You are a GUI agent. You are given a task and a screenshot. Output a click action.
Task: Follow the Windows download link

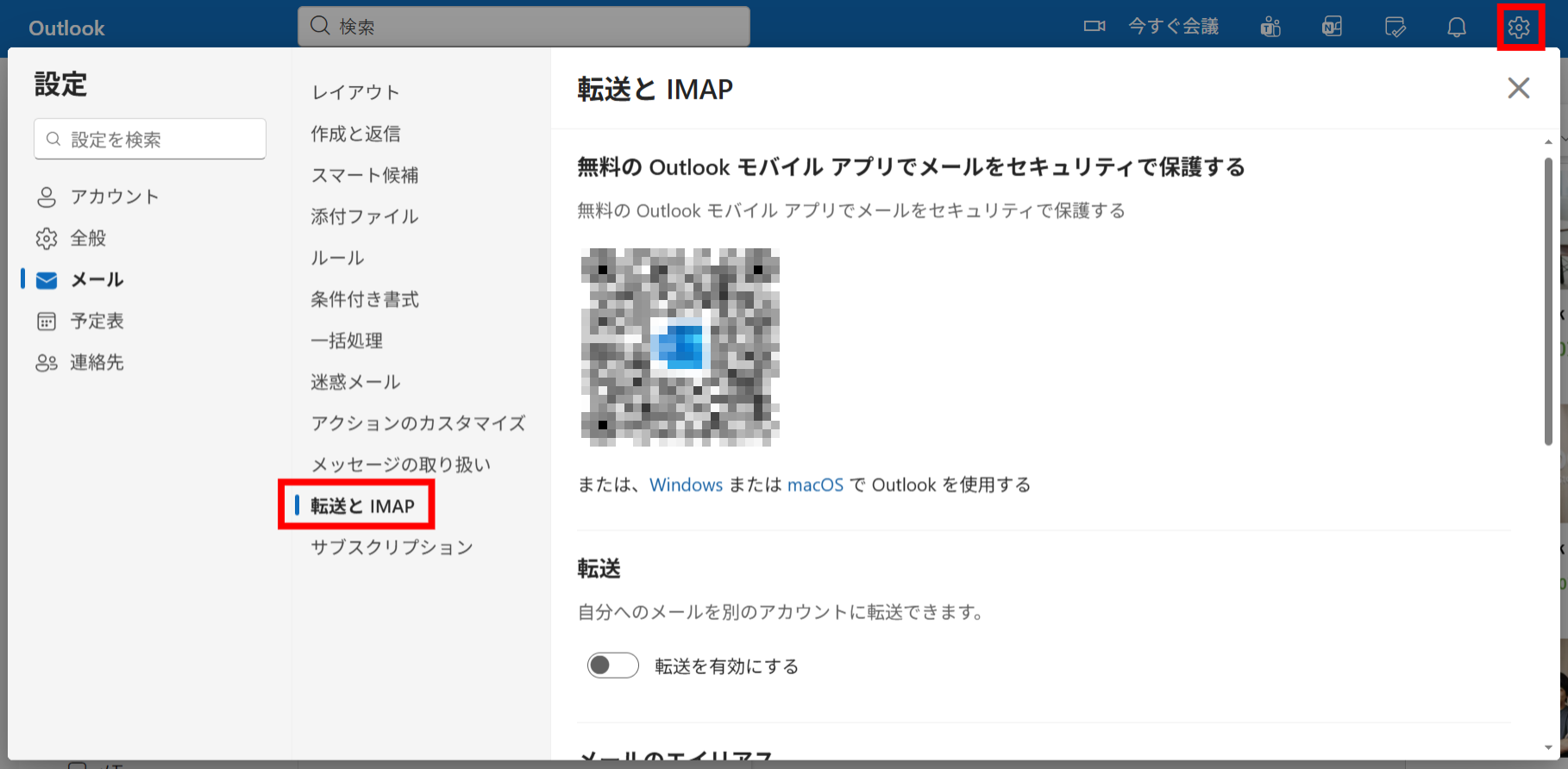pyautogui.click(x=686, y=485)
